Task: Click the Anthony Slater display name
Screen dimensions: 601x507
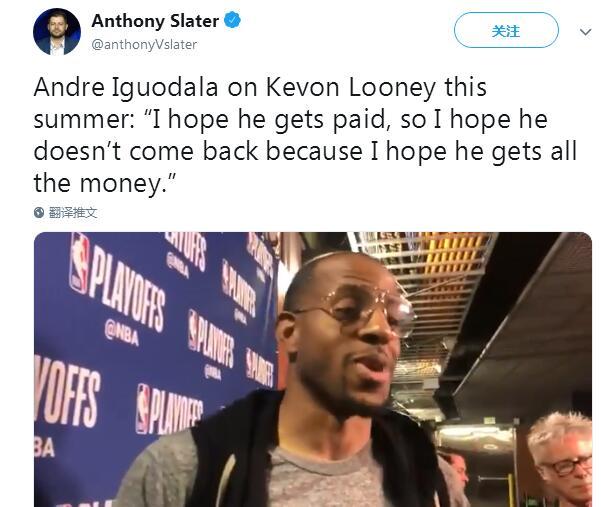Action: click(155, 21)
